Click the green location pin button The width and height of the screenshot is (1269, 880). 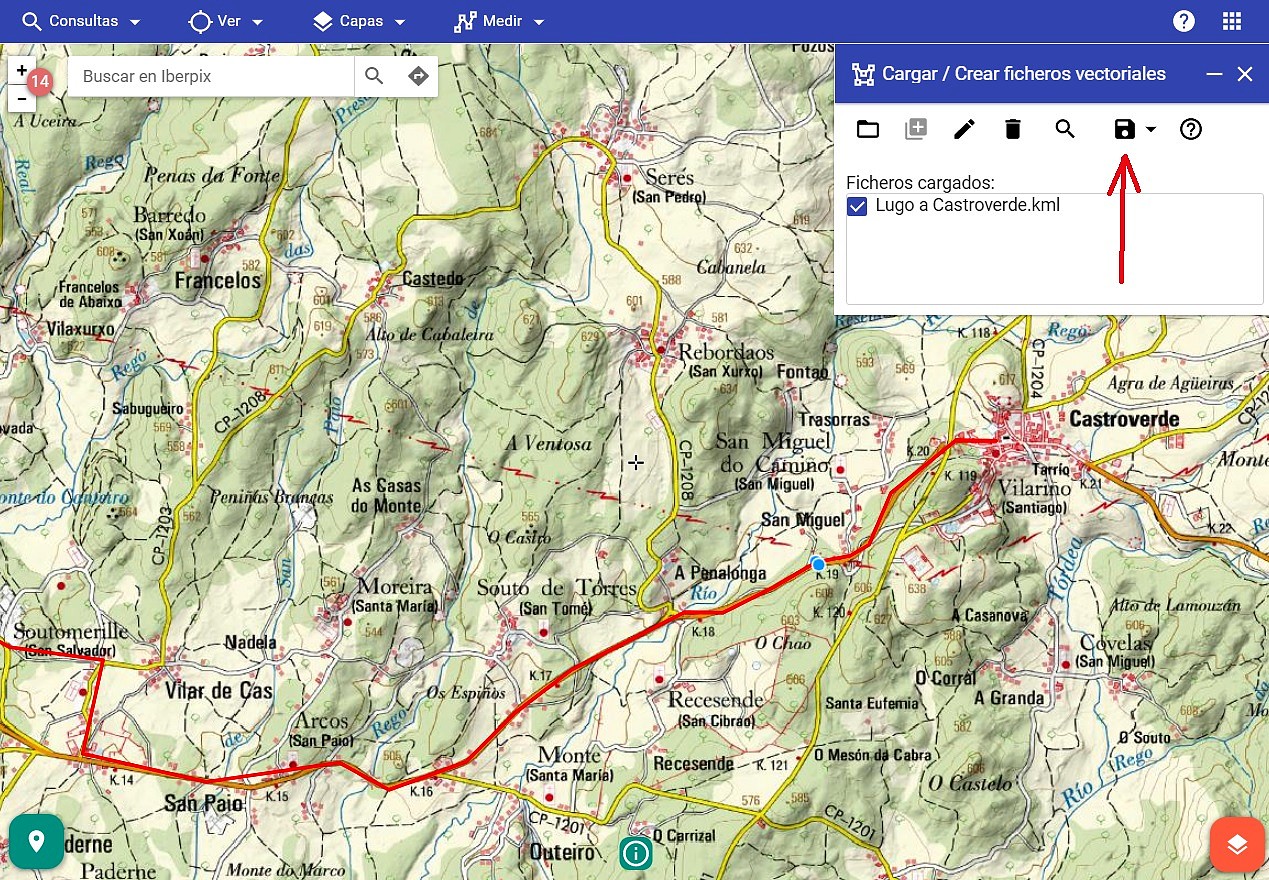37,841
